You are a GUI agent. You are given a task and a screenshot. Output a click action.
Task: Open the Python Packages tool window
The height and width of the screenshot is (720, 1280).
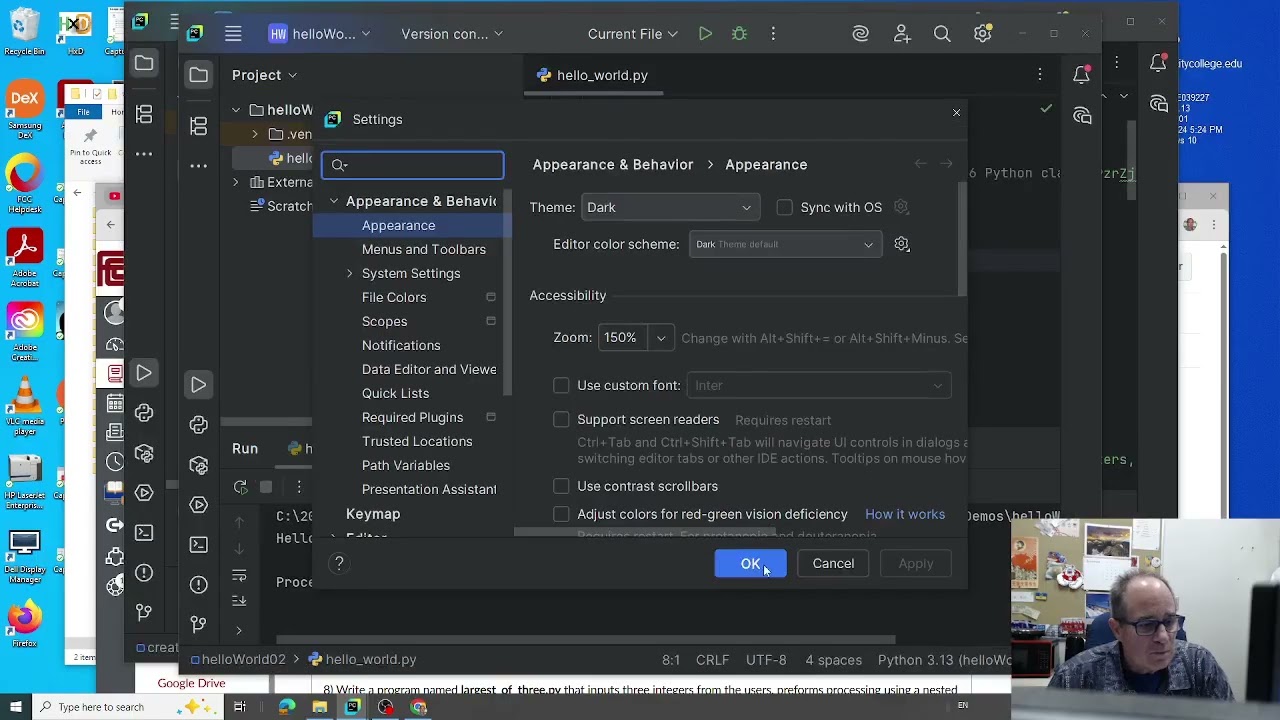click(x=198, y=465)
